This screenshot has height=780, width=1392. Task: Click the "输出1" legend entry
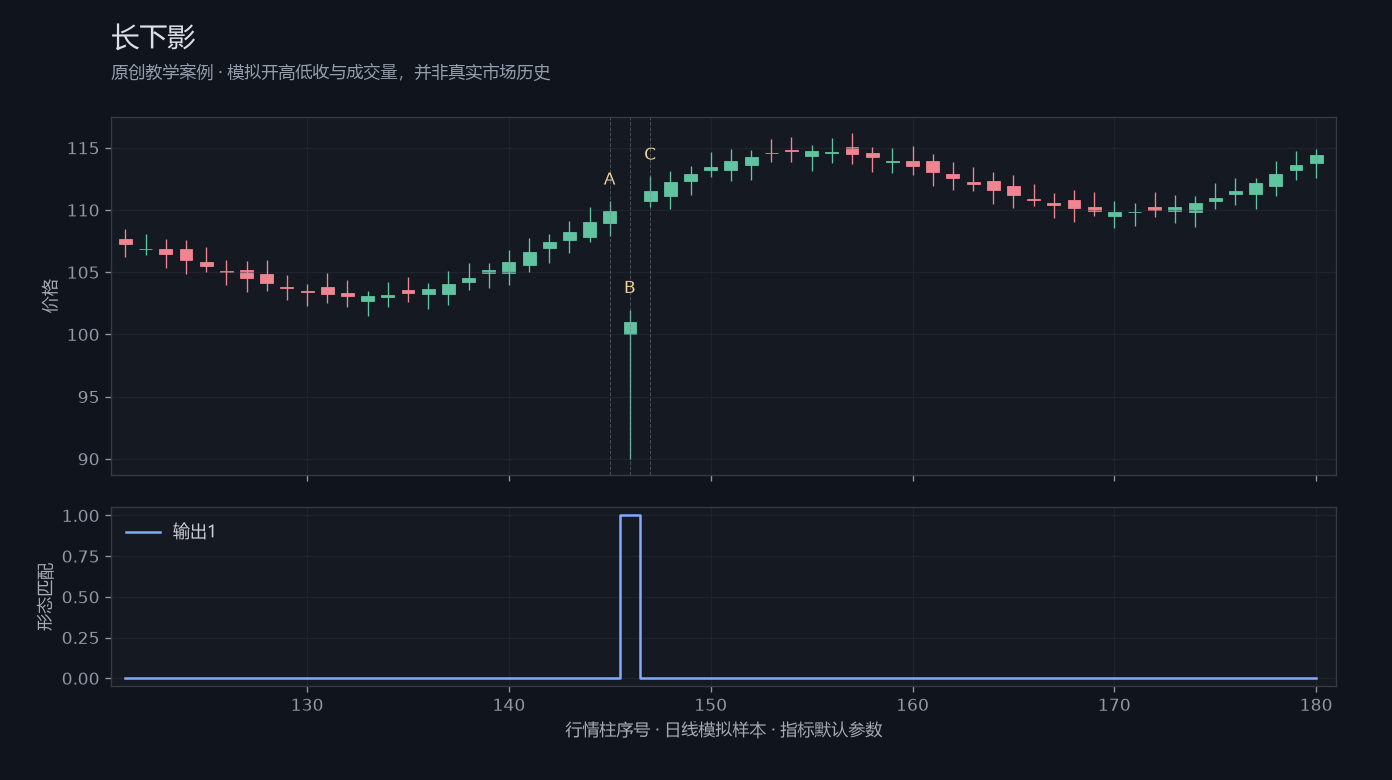pyautogui.click(x=171, y=532)
